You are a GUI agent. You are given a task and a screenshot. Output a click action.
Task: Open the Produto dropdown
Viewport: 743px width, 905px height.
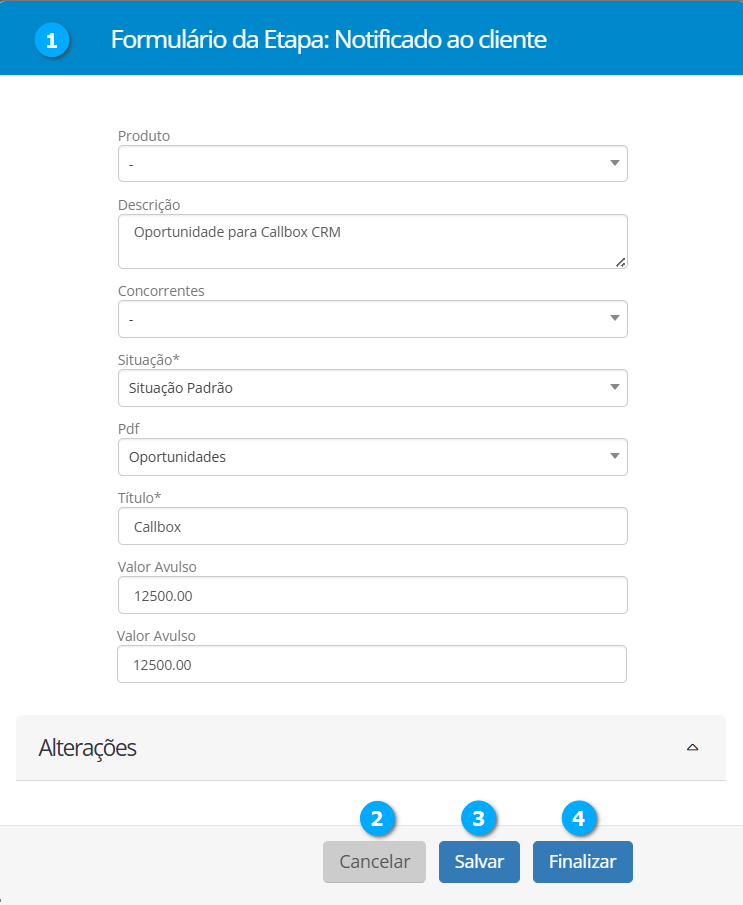click(x=372, y=164)
